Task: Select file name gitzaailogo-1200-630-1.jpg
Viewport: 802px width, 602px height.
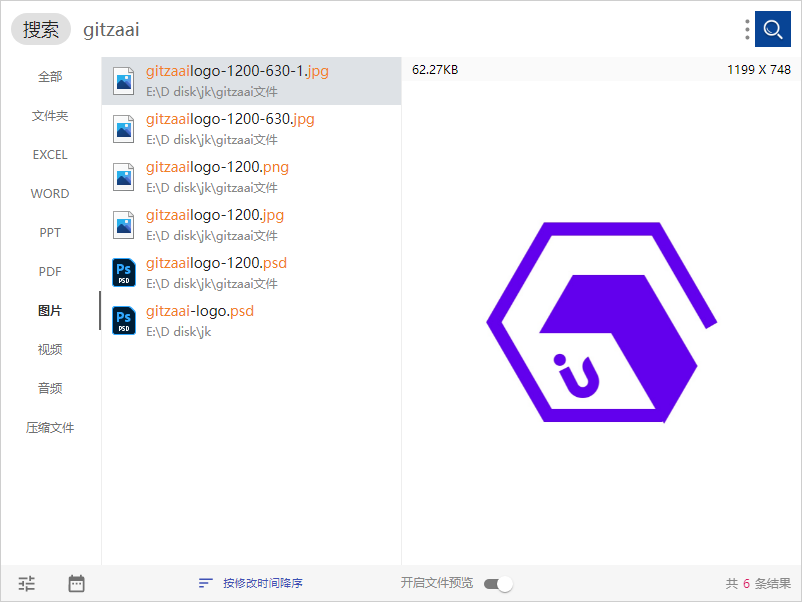Action: (237, 71)
